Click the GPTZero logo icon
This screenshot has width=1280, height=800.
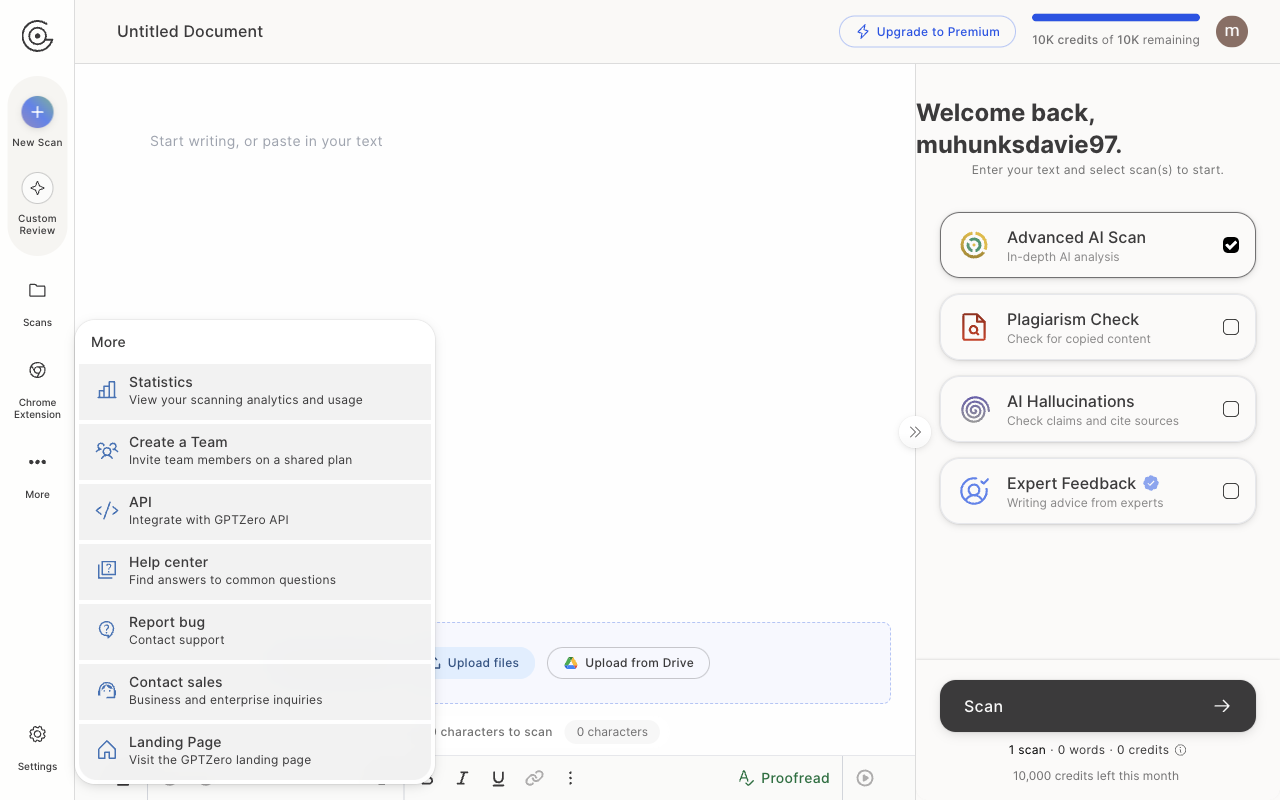click(x=37, y=36)
